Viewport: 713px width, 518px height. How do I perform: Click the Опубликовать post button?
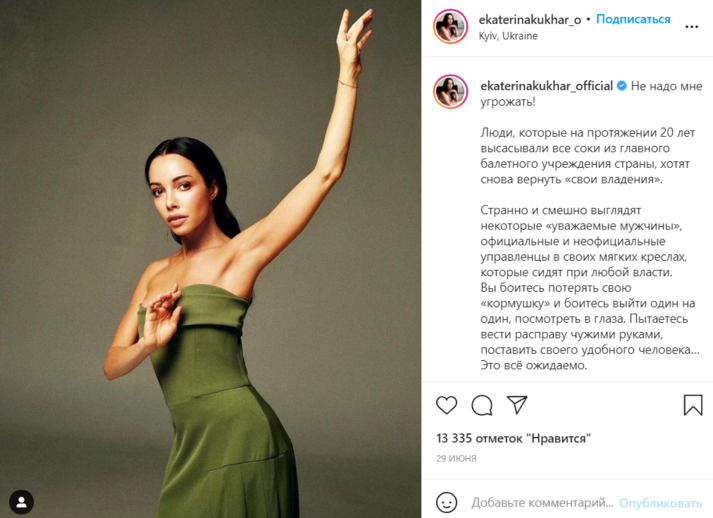[x=660, y=503]
